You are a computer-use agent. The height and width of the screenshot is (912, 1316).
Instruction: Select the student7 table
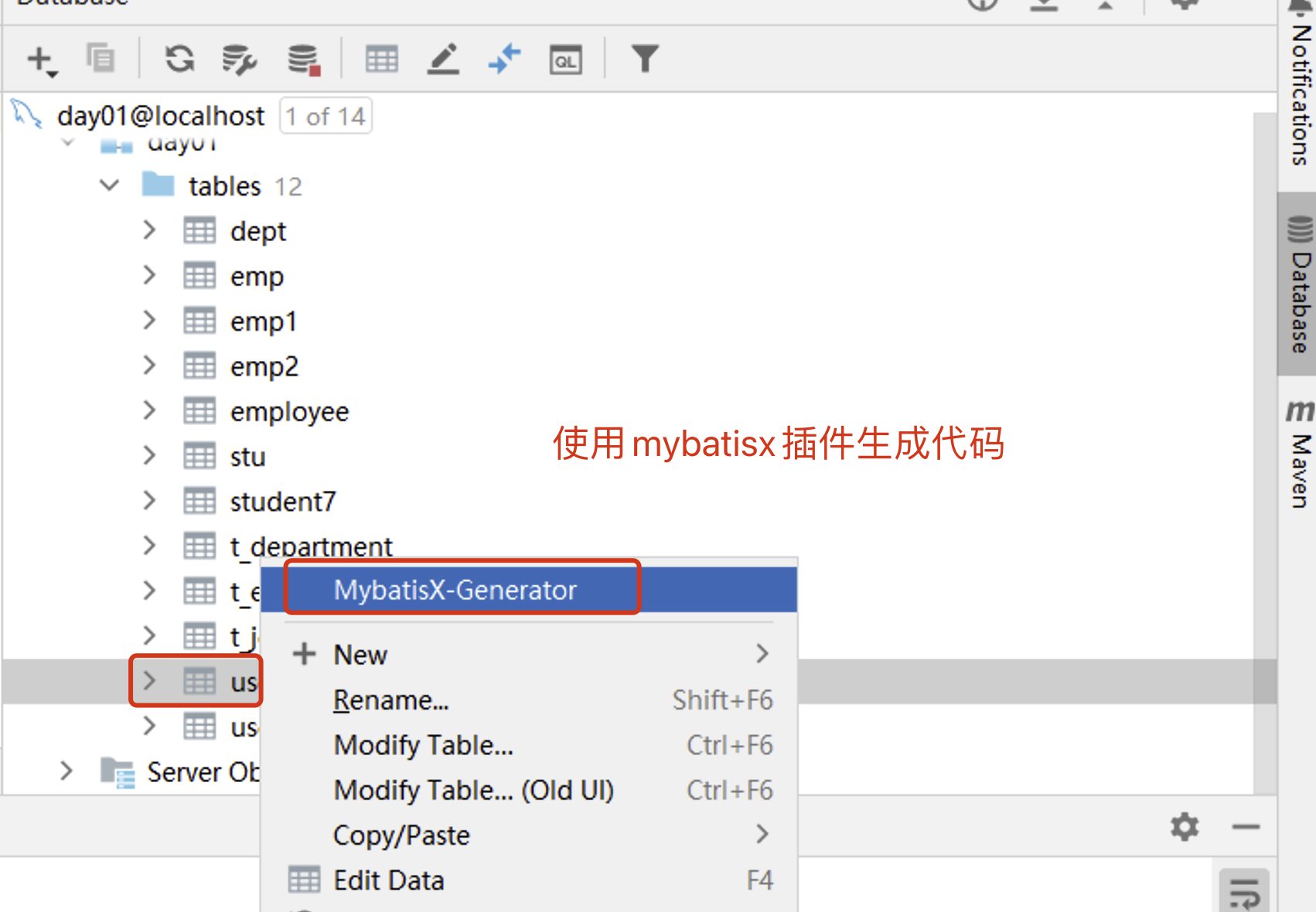pyautogui.click(x=282, y=502)
